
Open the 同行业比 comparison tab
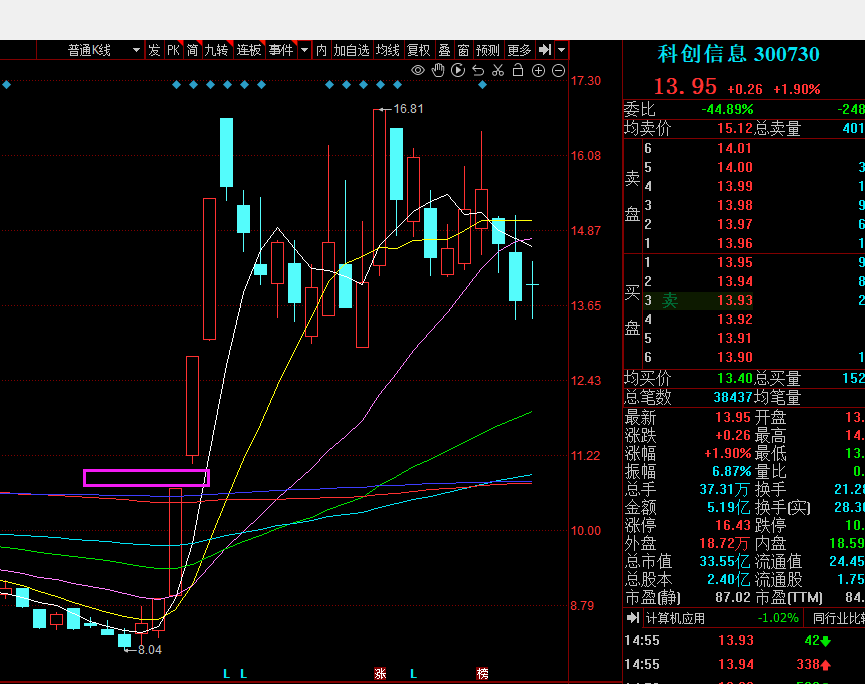[x=839, y=618]
